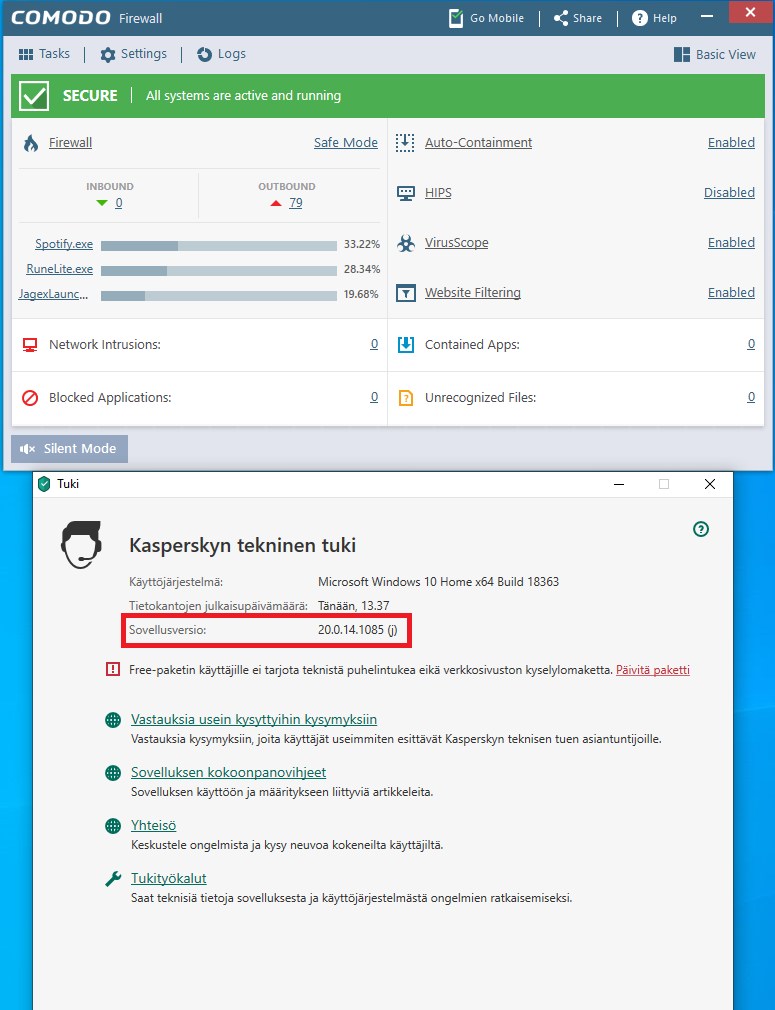Open the Firewall link
This screenshot has height=1010, width=775.
[x=70, y=142]
